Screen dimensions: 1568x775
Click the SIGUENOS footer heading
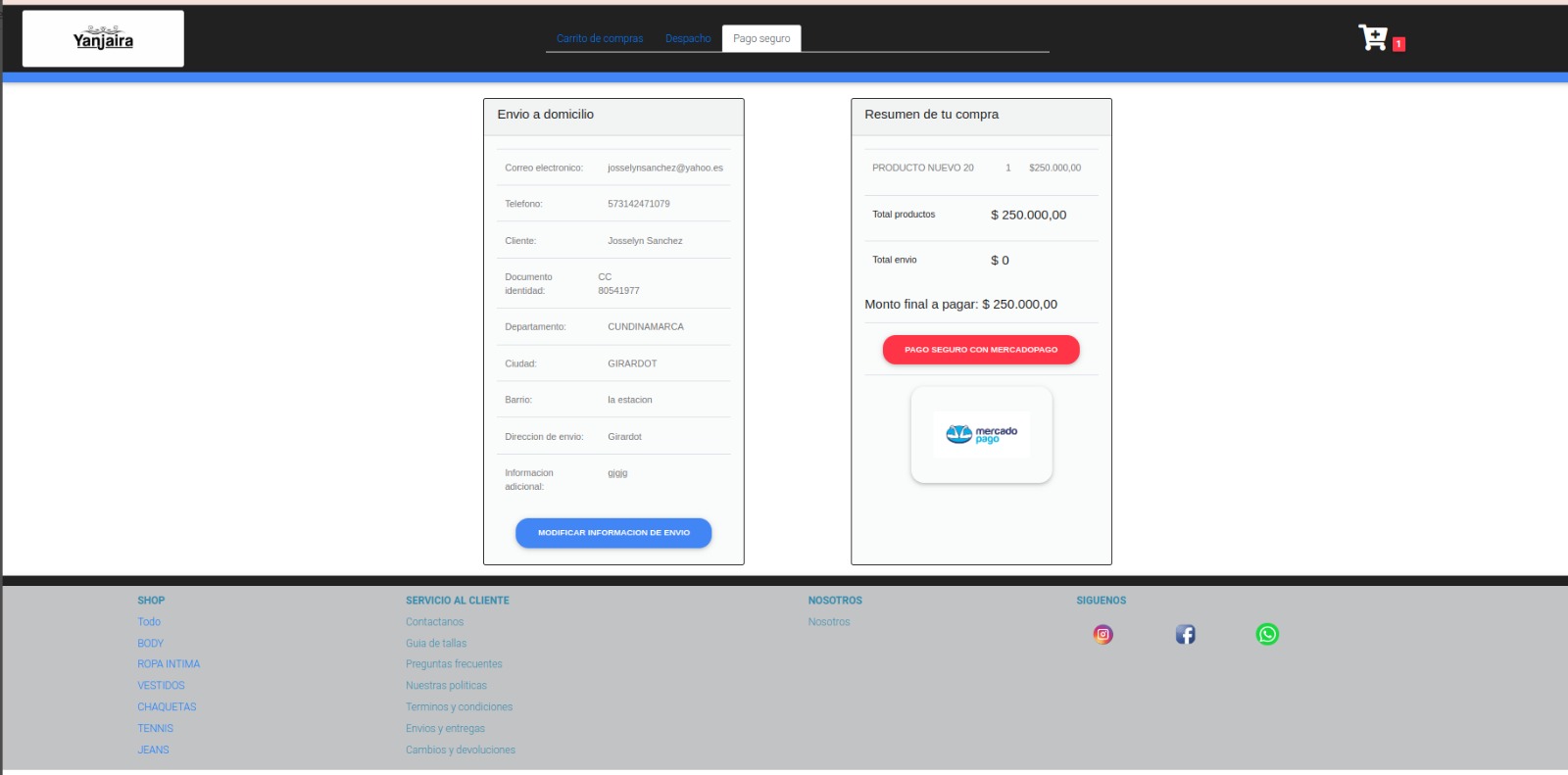(x=1102, y=601)
